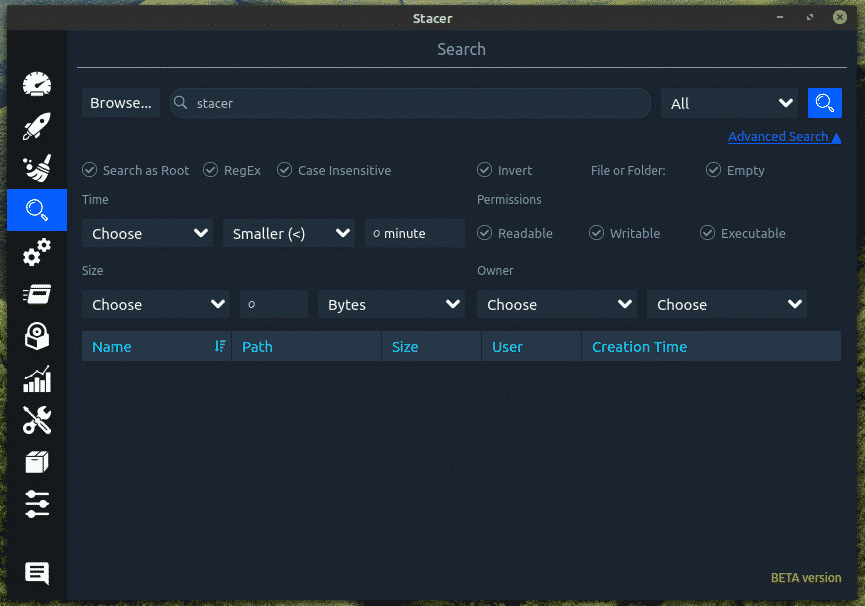This screenshot has height=606, width=865.
Task: Click the 0 minute time value field
Action: tap(415, 233)
